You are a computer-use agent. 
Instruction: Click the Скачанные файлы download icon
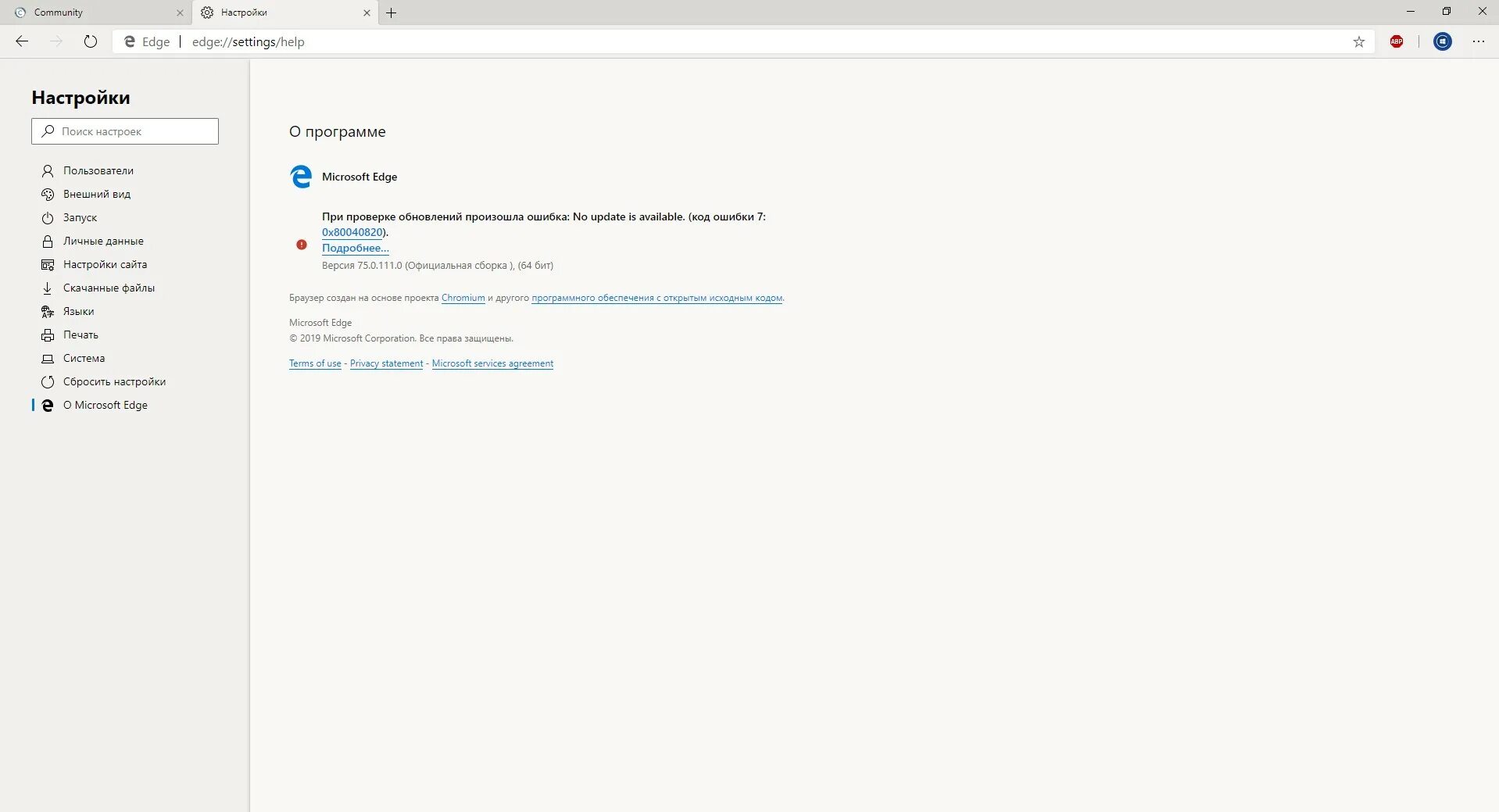click(x=48, y=288)
